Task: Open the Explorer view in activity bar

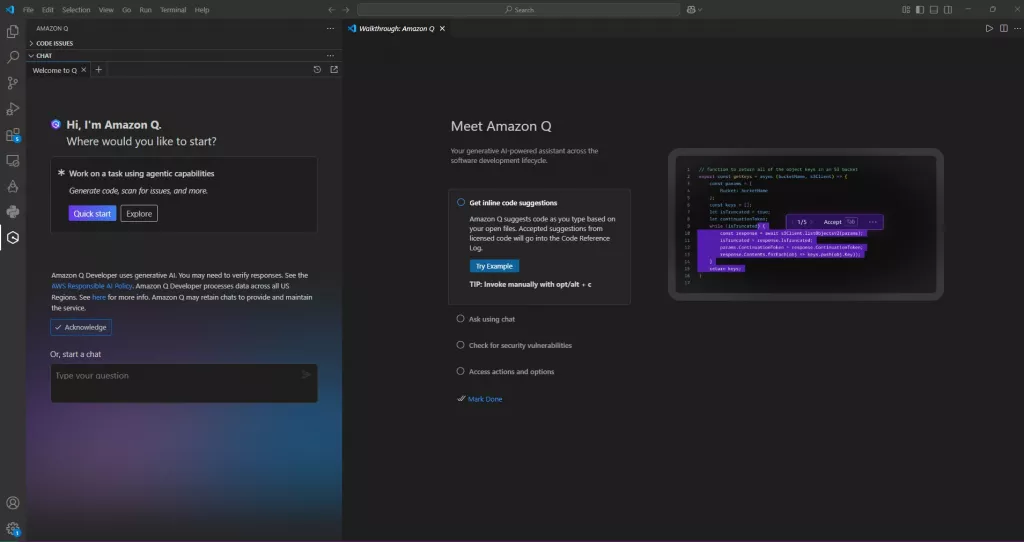Action: point(13,32)
